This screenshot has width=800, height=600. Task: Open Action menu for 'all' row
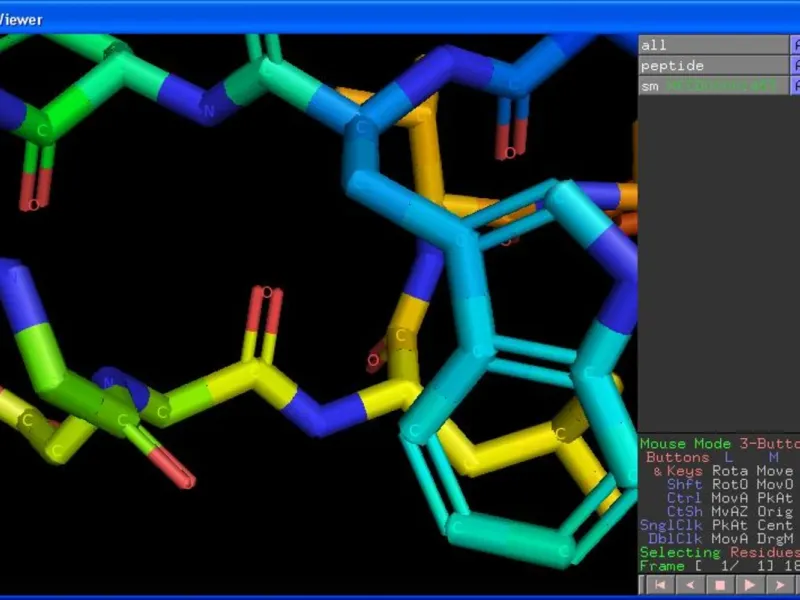pos(795,45)
